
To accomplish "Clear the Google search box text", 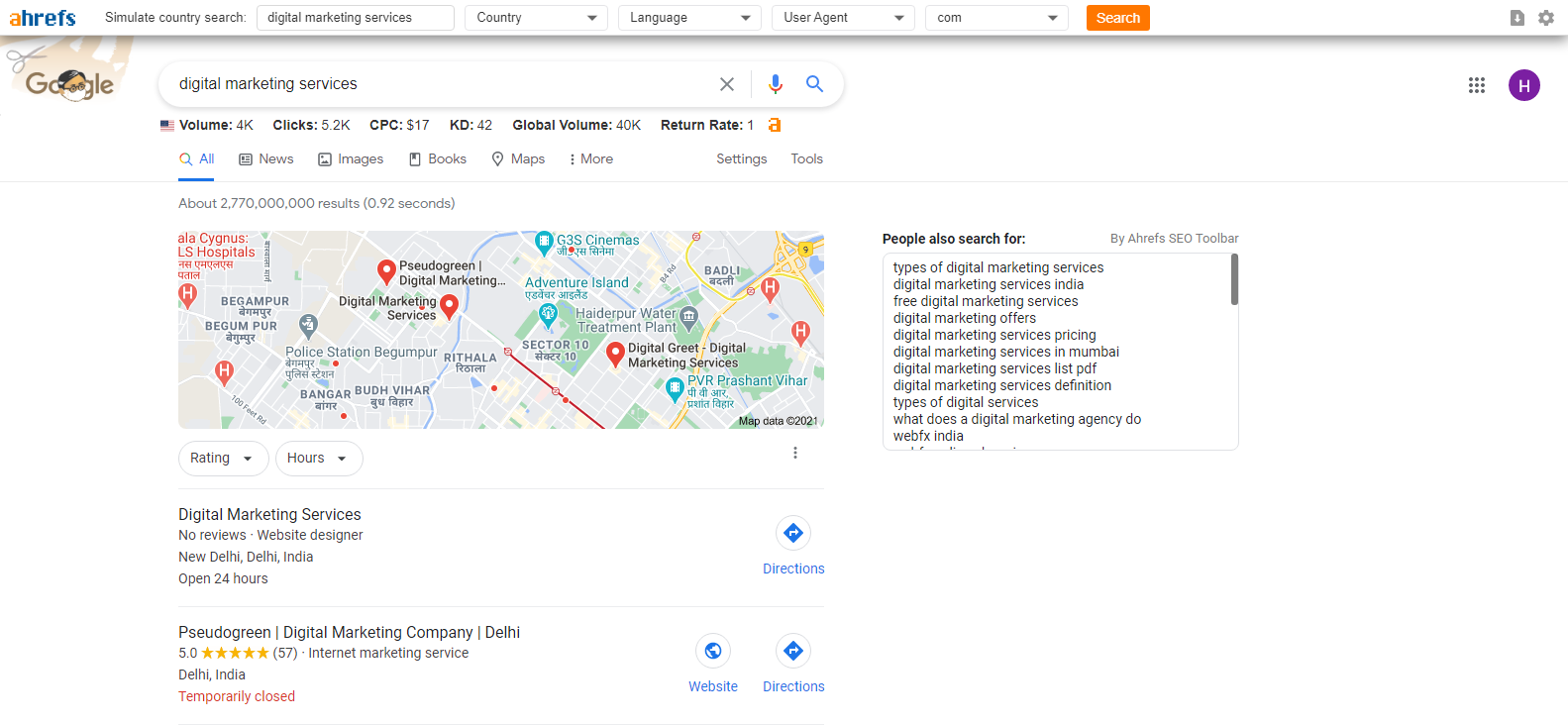I will click(x=727, y=84).
